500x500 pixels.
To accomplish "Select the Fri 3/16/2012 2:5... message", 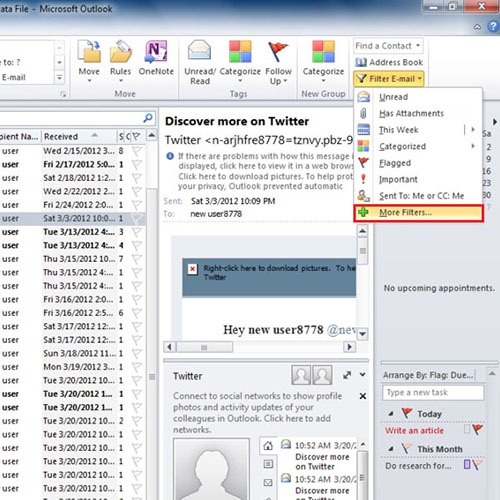I will click(x=72, y=313).
